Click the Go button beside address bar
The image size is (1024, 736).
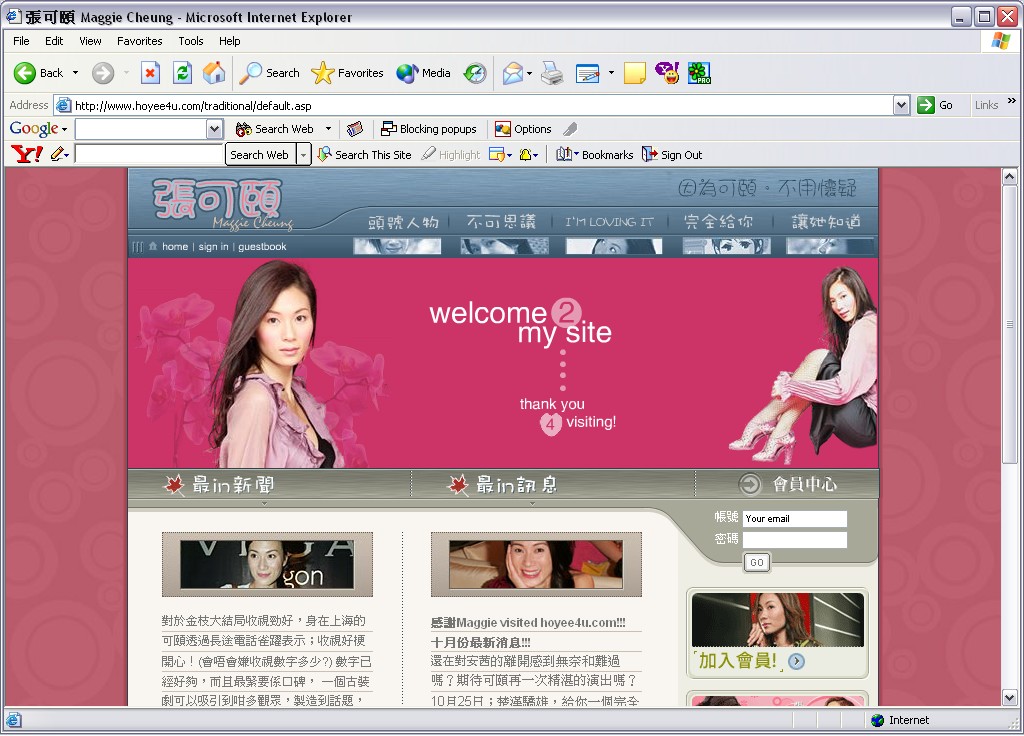pos(935,105)
